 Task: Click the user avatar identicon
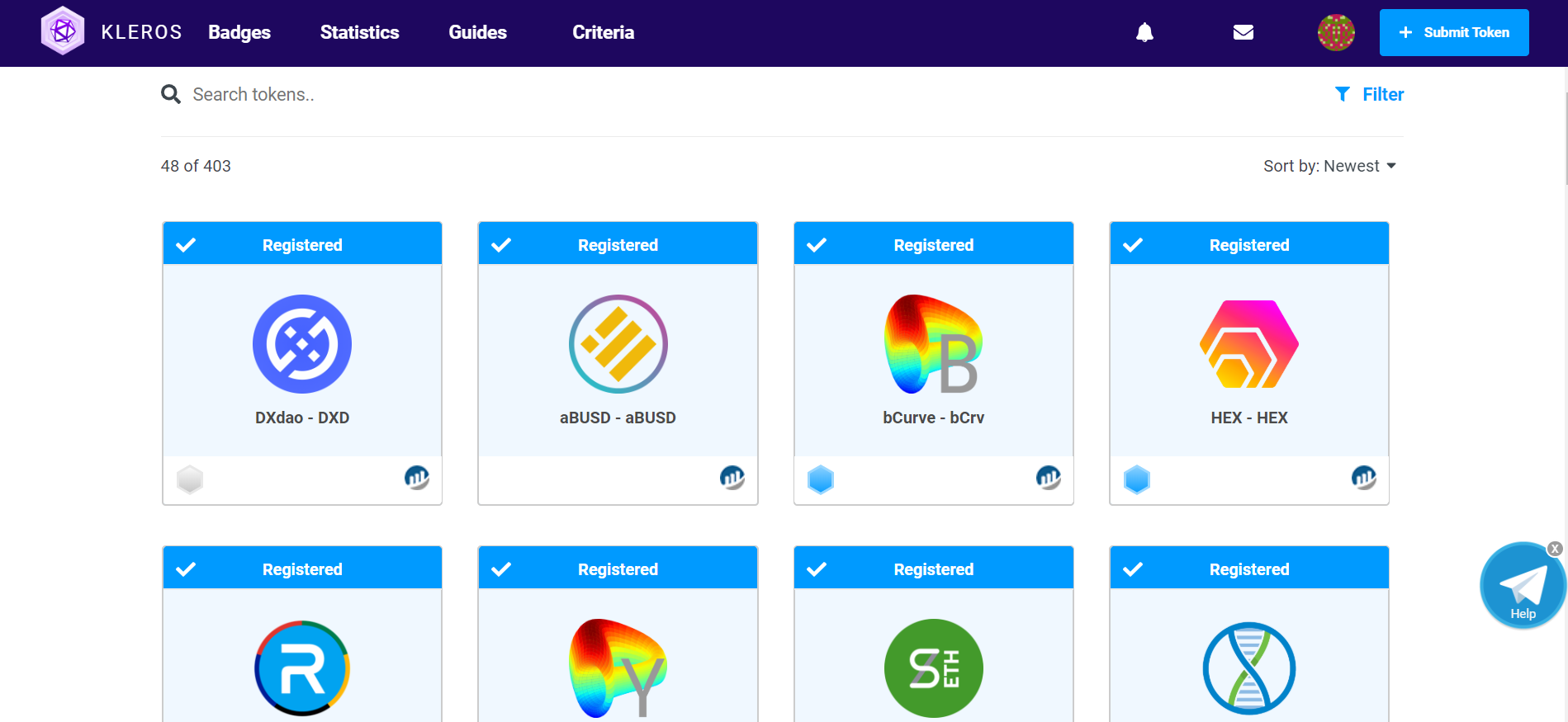pyautogui.click(x=1336, y=32)
